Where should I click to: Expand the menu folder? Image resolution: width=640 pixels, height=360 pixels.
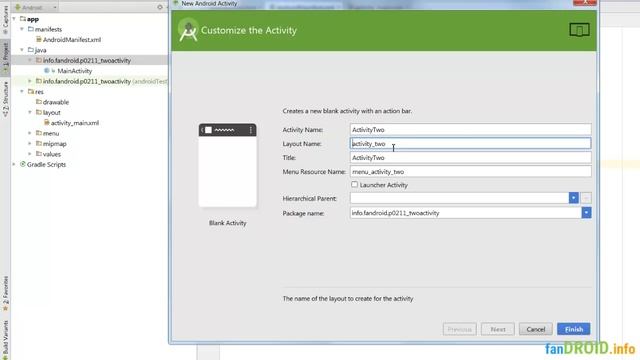click(x=30, y=133)
